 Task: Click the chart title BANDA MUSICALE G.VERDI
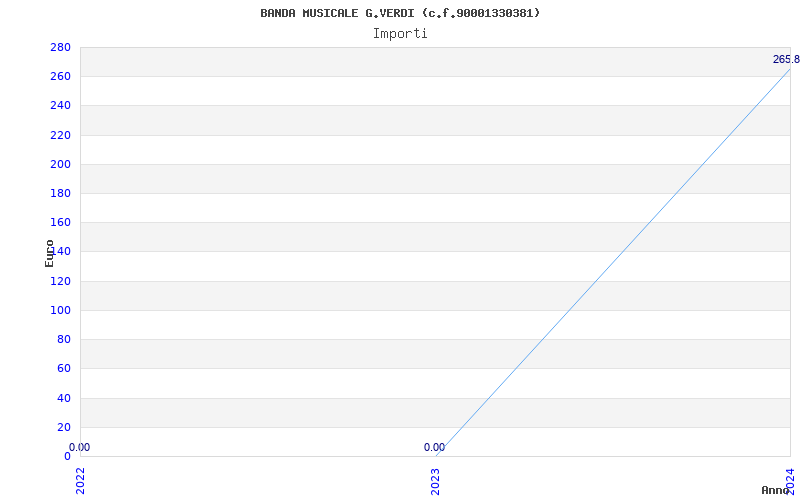(x=400, y=13)
